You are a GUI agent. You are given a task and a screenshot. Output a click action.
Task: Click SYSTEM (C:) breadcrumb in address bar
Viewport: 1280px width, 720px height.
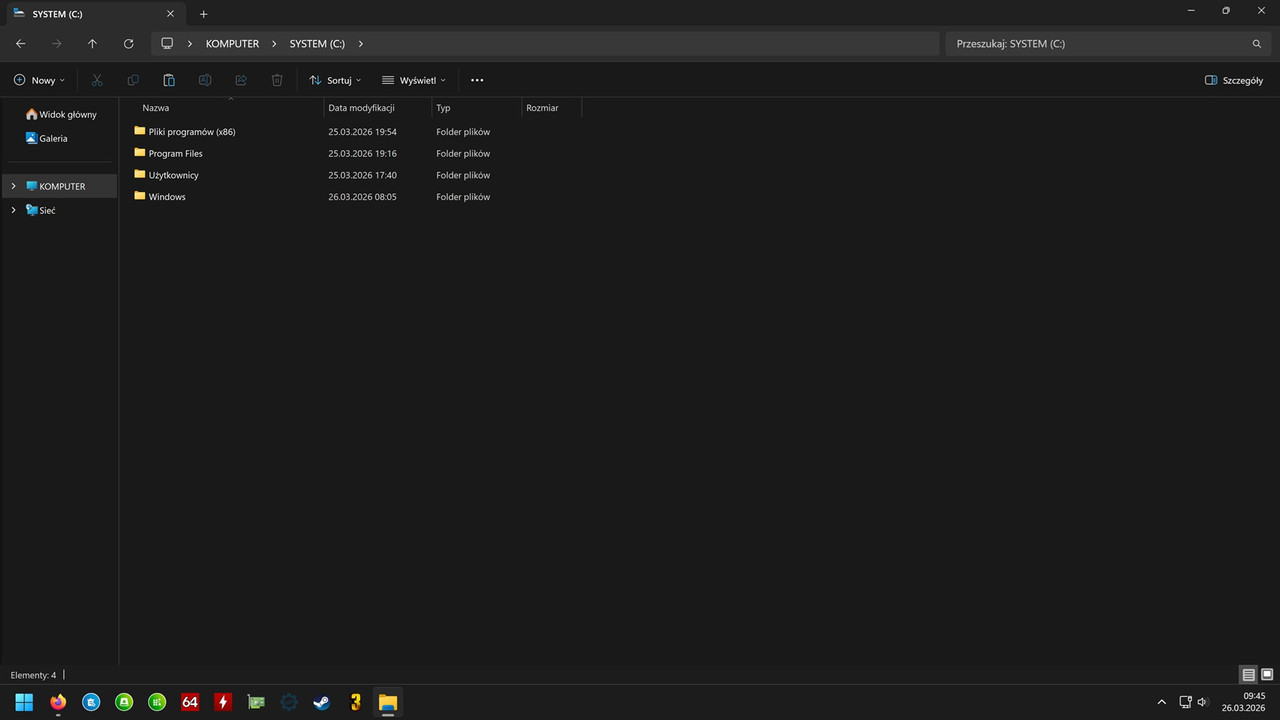coord(317,44)
